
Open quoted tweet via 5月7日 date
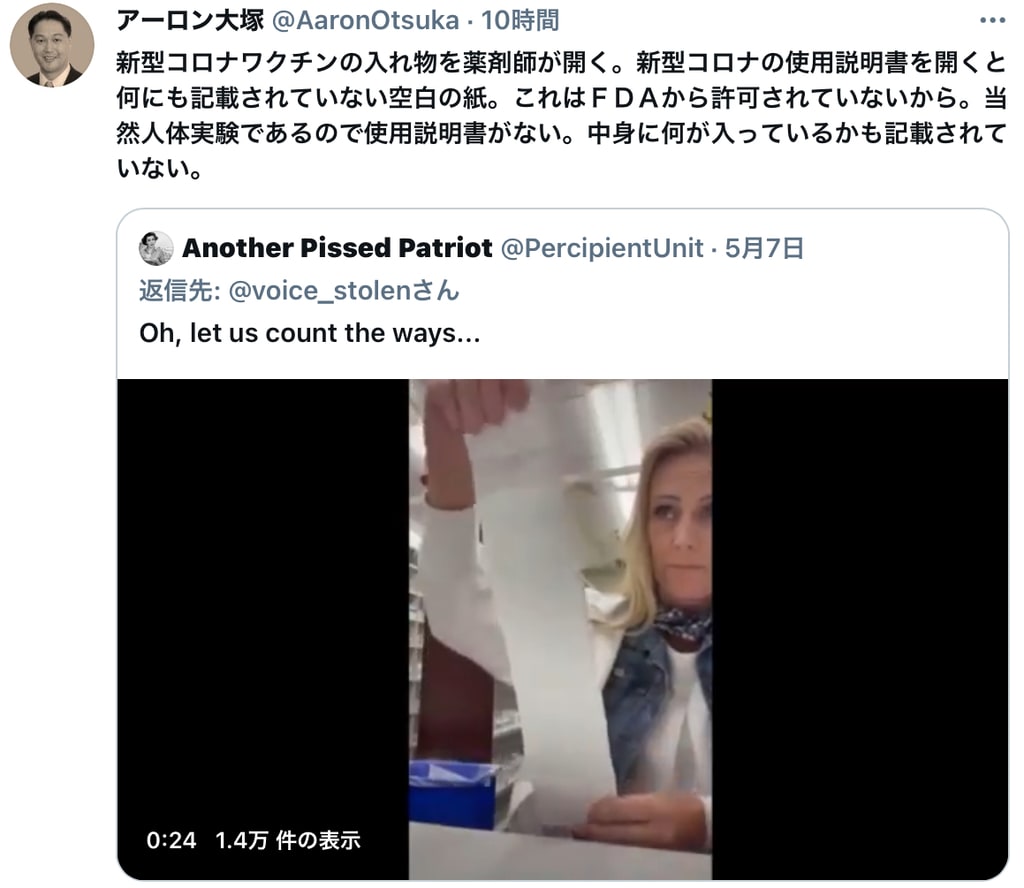click(764, 248)
